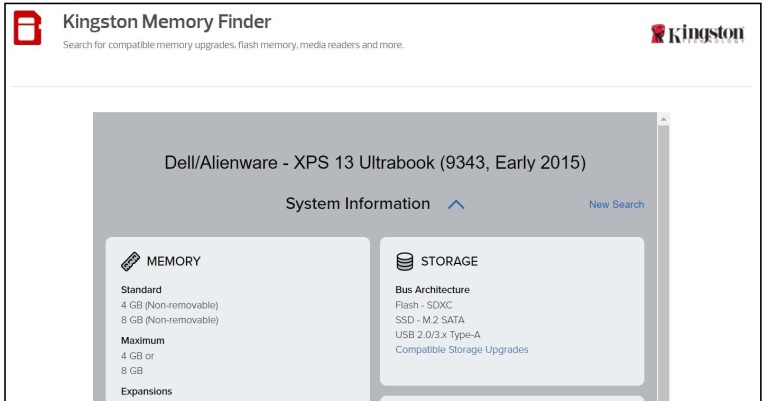Click the Maximum memory label
The width and height of the screenshot is (768, 401).
tap(143, 340)
